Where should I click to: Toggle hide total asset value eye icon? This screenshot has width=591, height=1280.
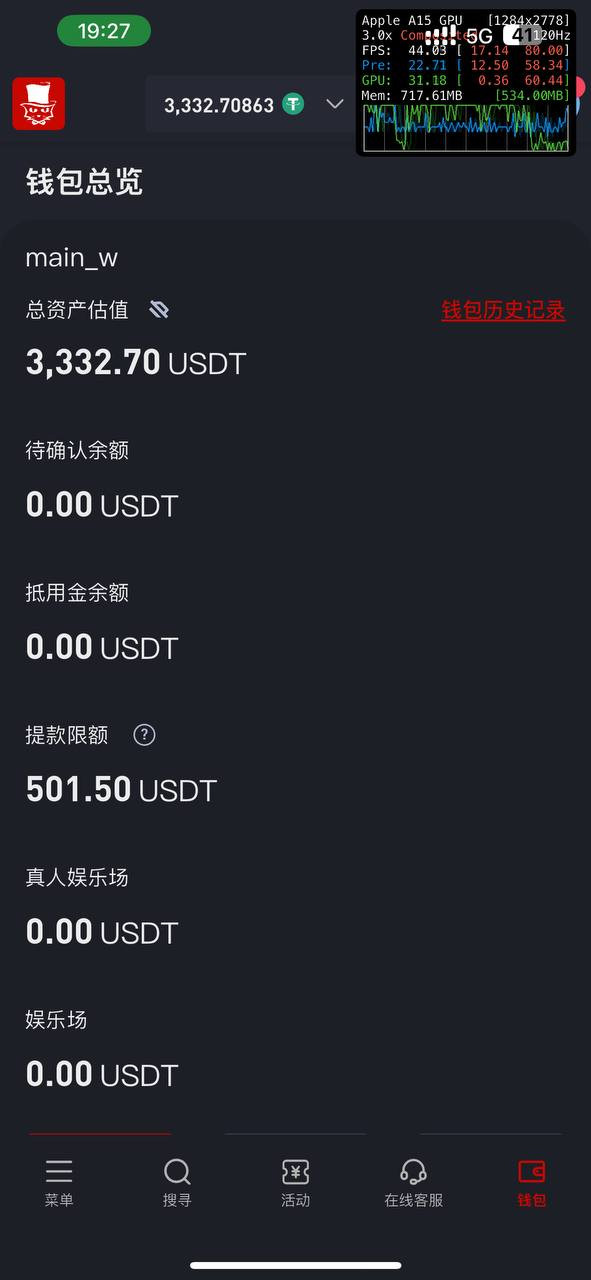pos(159,310)
